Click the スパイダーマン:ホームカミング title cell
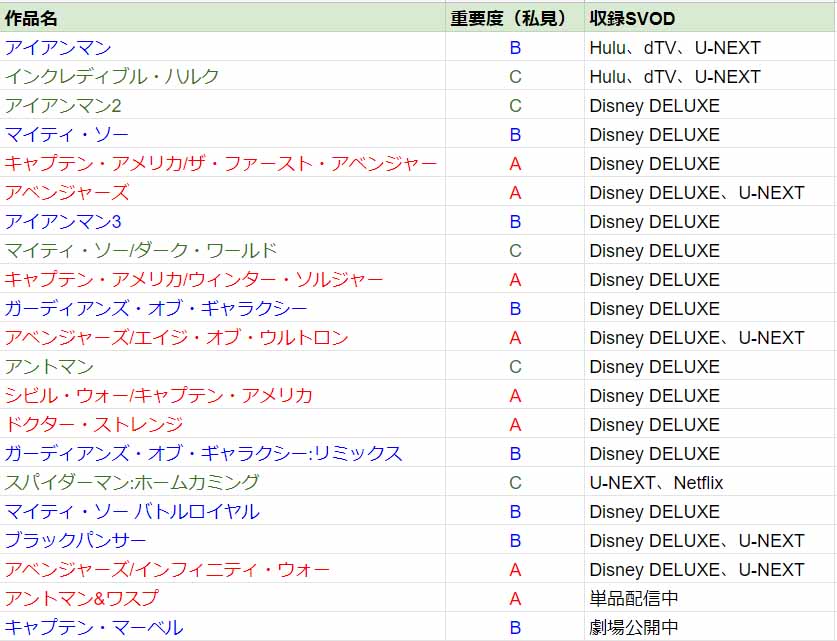 tap(223, 482)
